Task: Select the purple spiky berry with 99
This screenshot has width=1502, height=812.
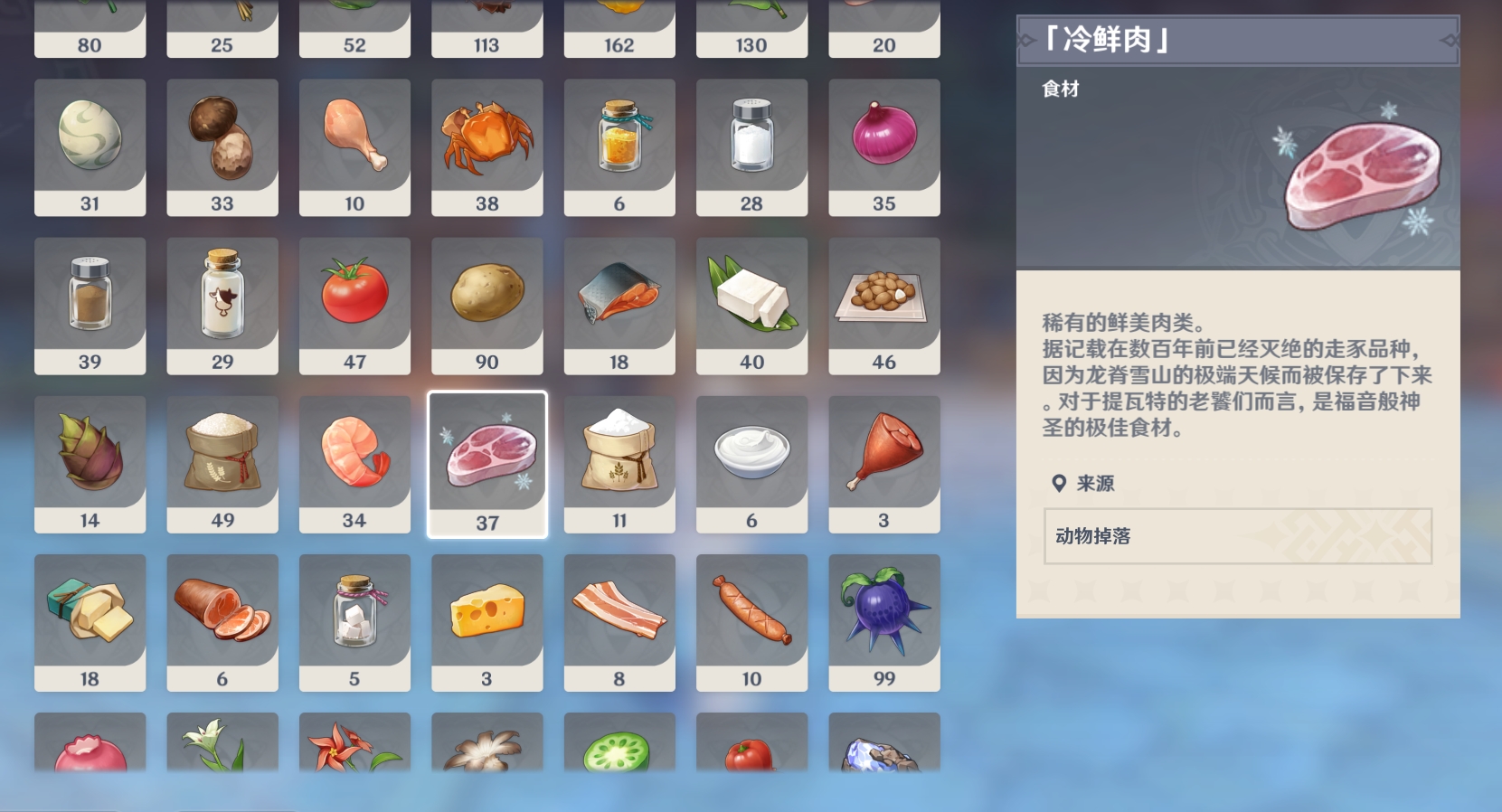Action: click(x=884, y=623)
